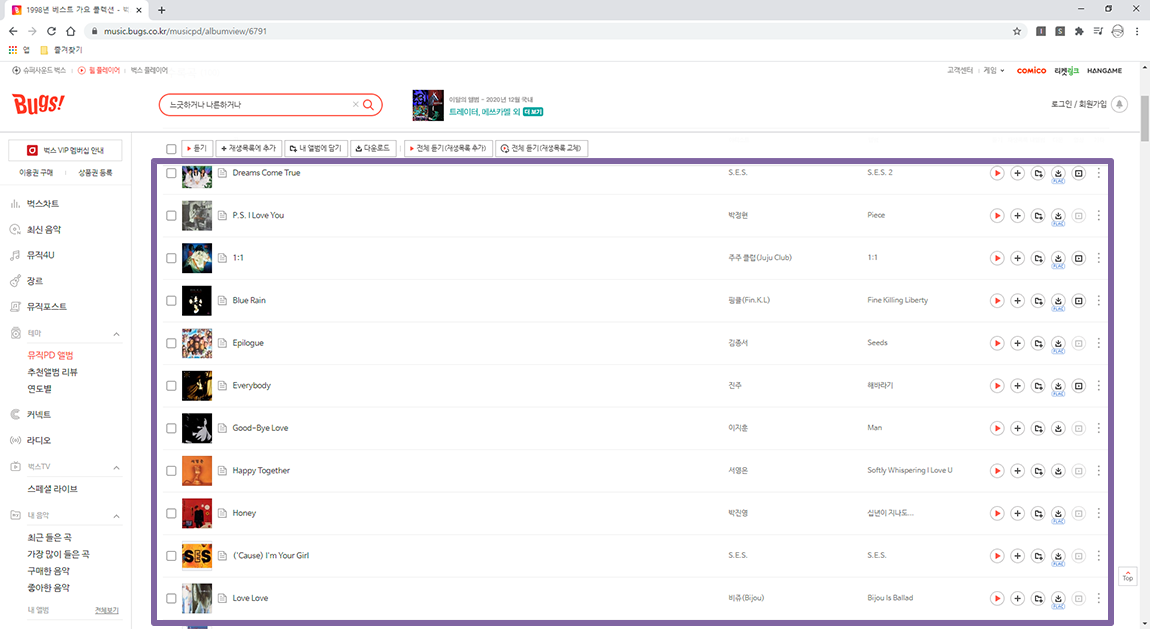The image size is (1150, 629).
Task: Click the Top scroll-to-top button
Action: tap(1127, 576)
